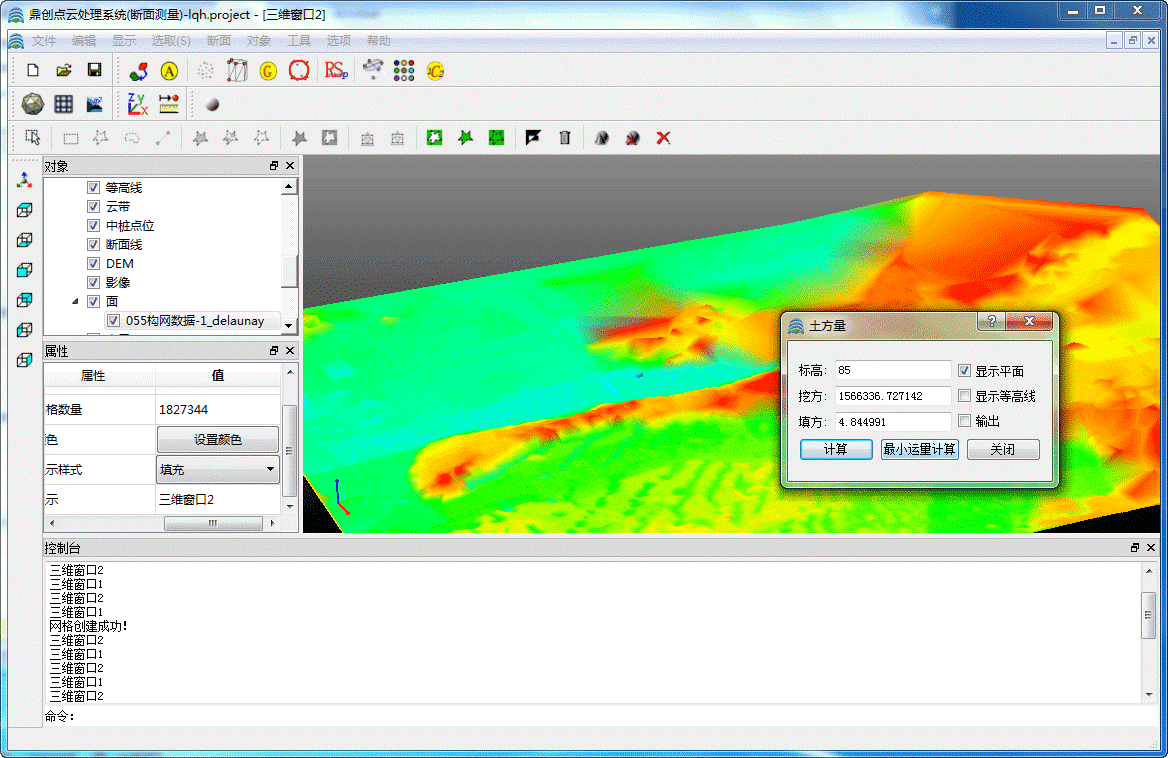This screenshot has height=758, width=1168.
Task: Open the 工具 menu
Action: [x=299, y=41]
